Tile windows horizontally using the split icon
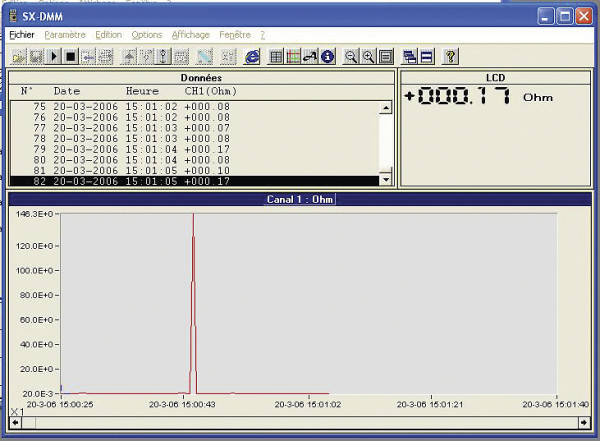Image resolution: width=600 pixels, height=441 pixels. pyautogui.click(x=427, y=57)
